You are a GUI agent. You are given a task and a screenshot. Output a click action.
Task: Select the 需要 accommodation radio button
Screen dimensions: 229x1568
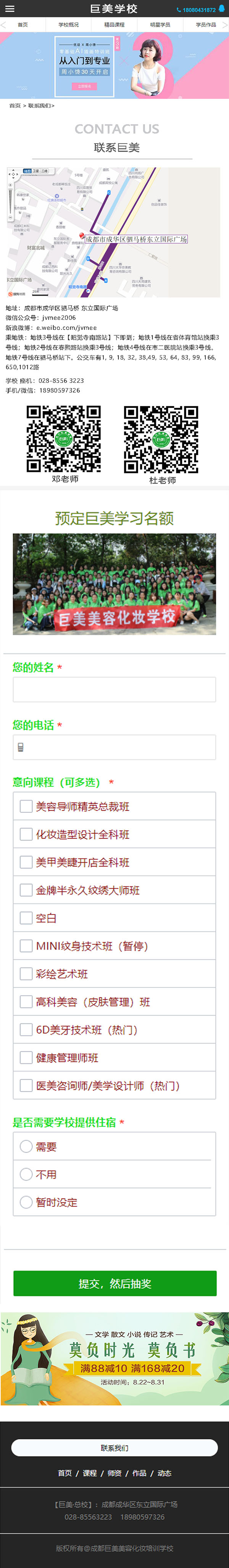(26, 1147)
